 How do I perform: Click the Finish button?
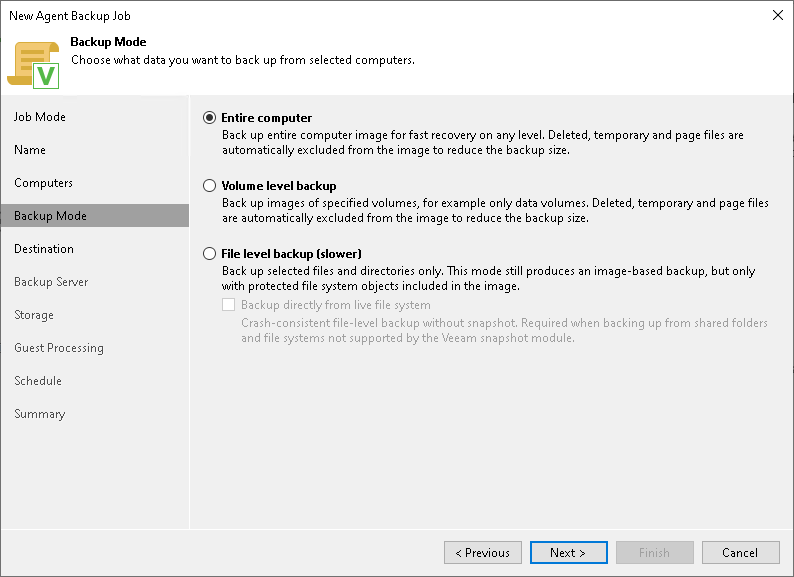coord(654,553)
